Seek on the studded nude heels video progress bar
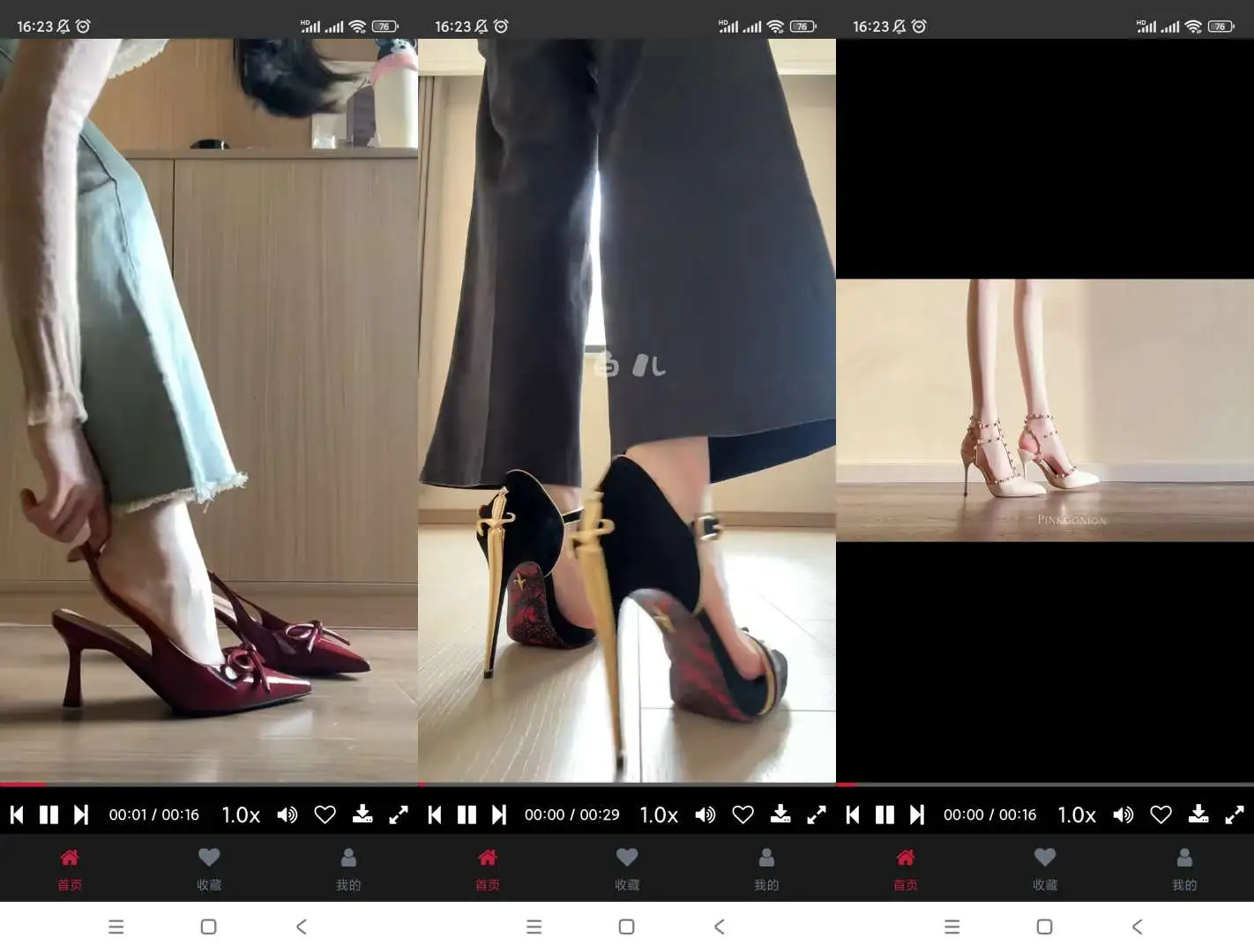The height and width of the screenshot is (952, 1254). tap(1045, 784)
